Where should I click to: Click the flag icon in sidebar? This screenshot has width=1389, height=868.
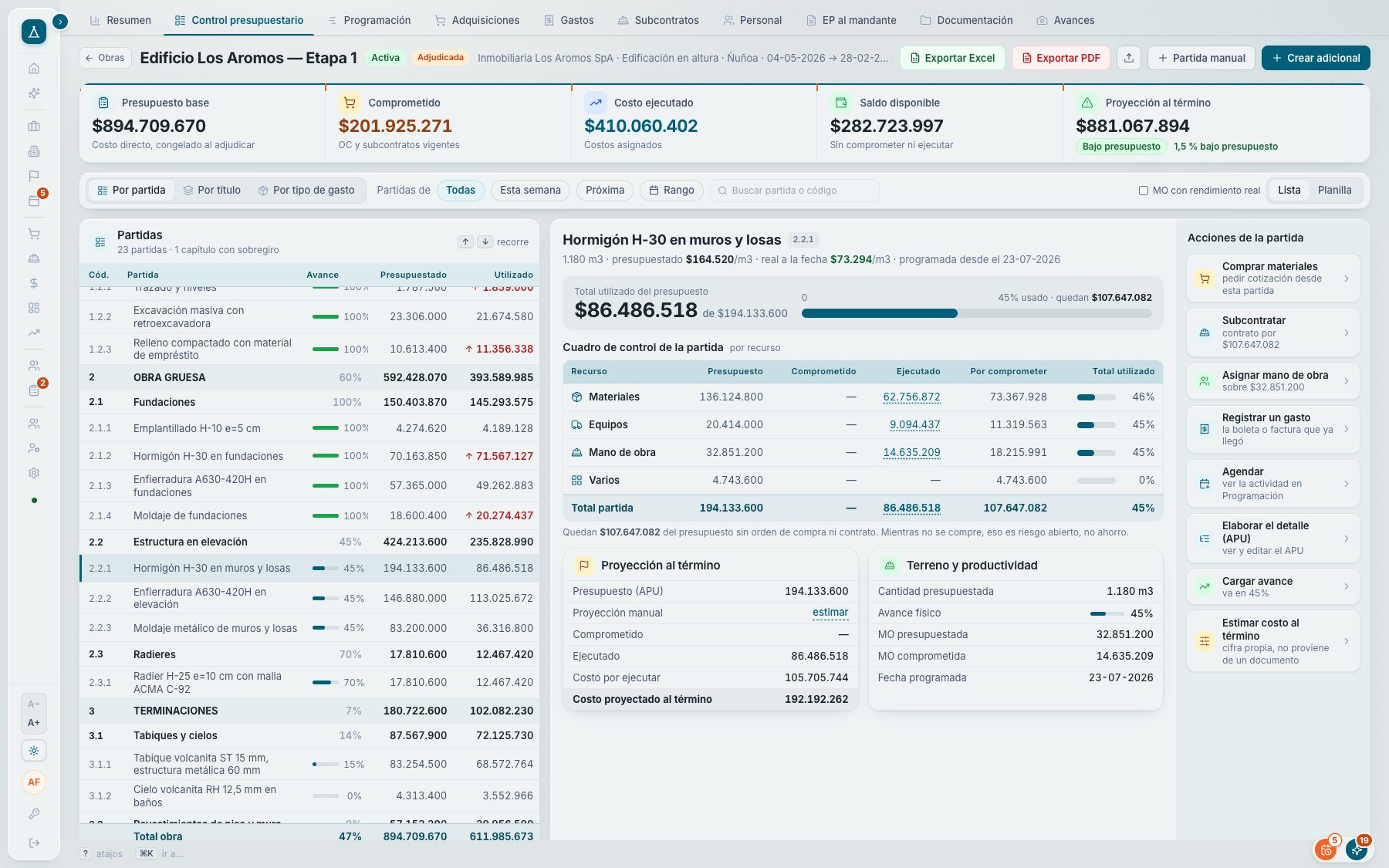pos(34,176)
